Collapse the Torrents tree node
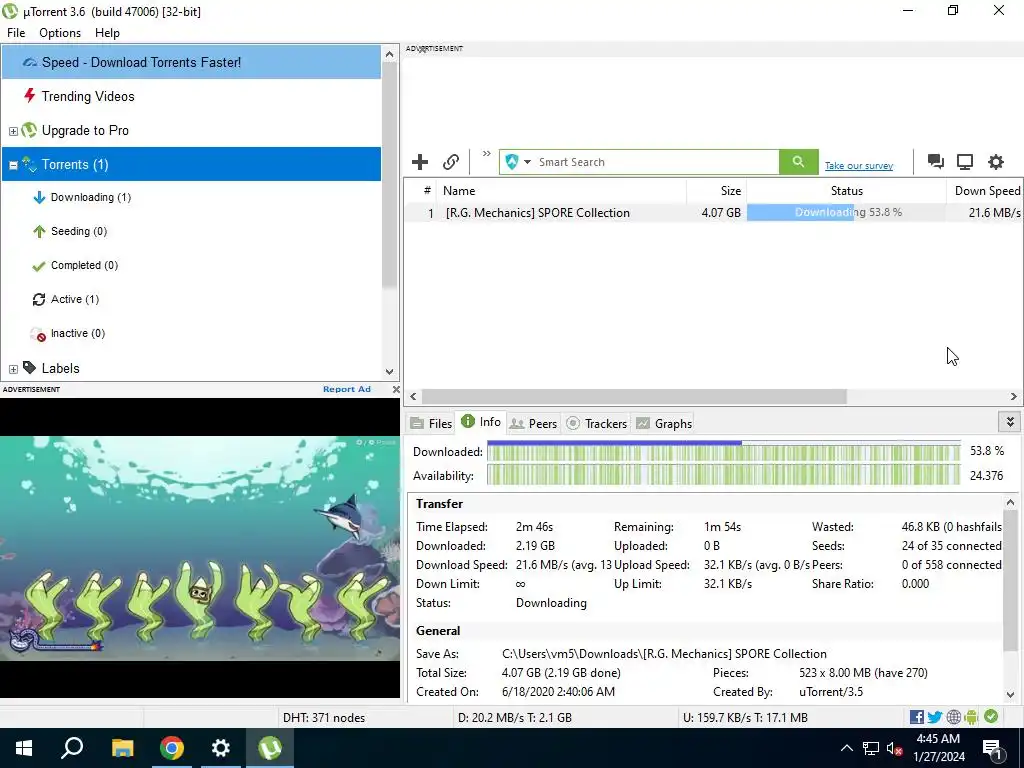Image resolution: width=1024 pixels, height=768 pixels. (13, 165)
